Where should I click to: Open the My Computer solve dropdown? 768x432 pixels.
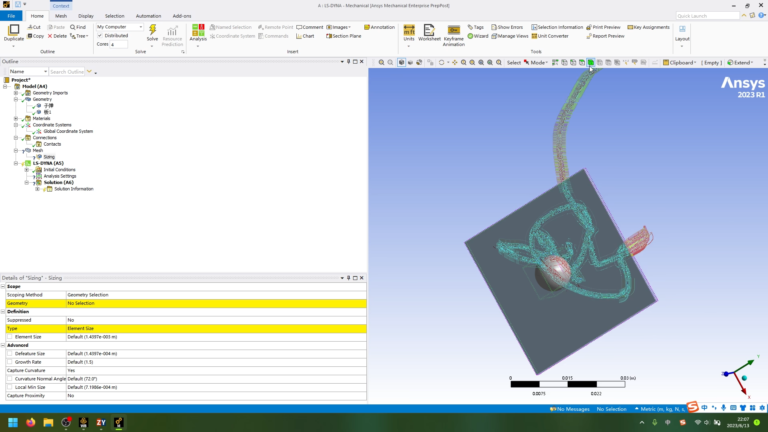[x=120, y=27]
